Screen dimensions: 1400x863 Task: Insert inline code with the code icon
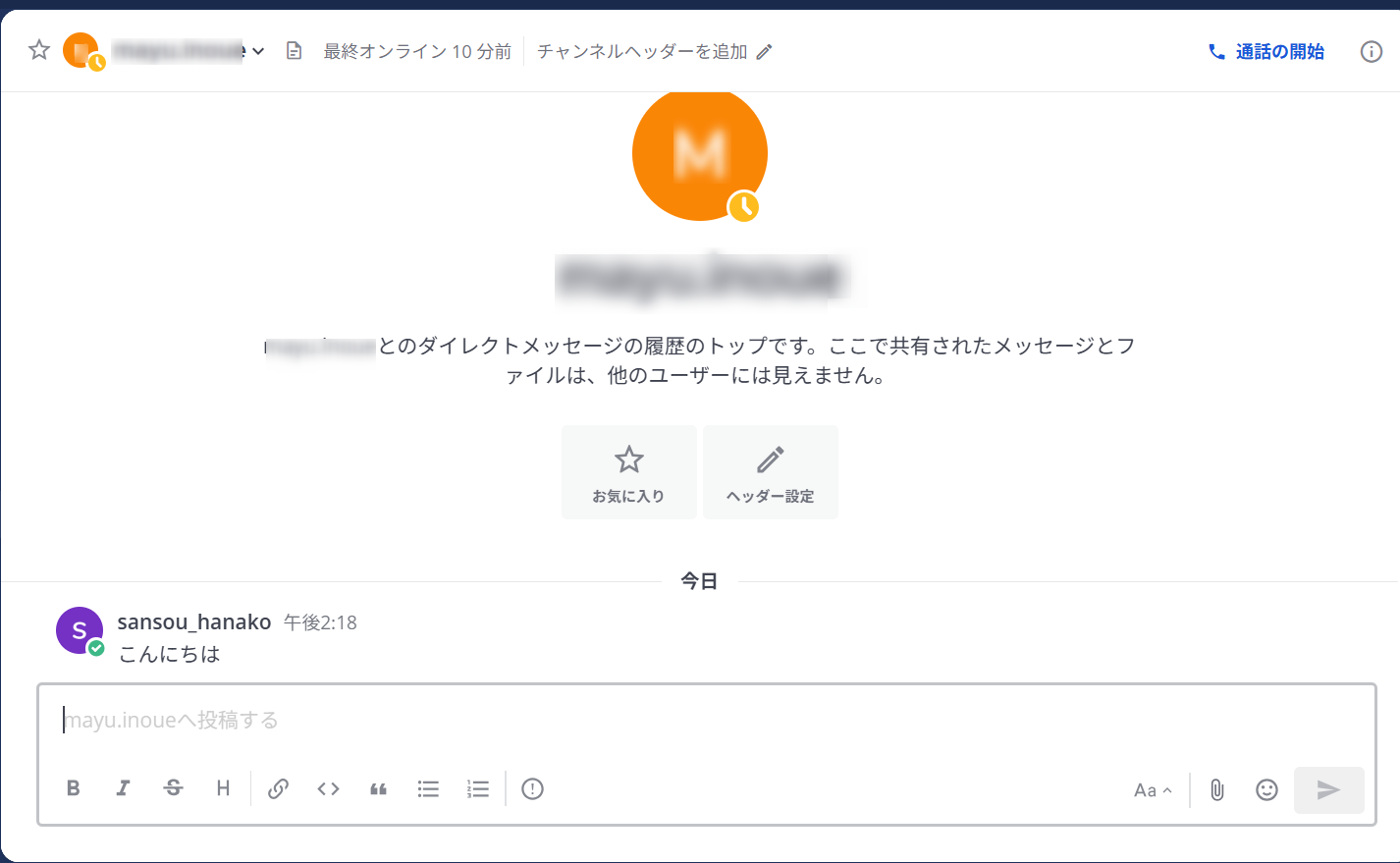328,788
